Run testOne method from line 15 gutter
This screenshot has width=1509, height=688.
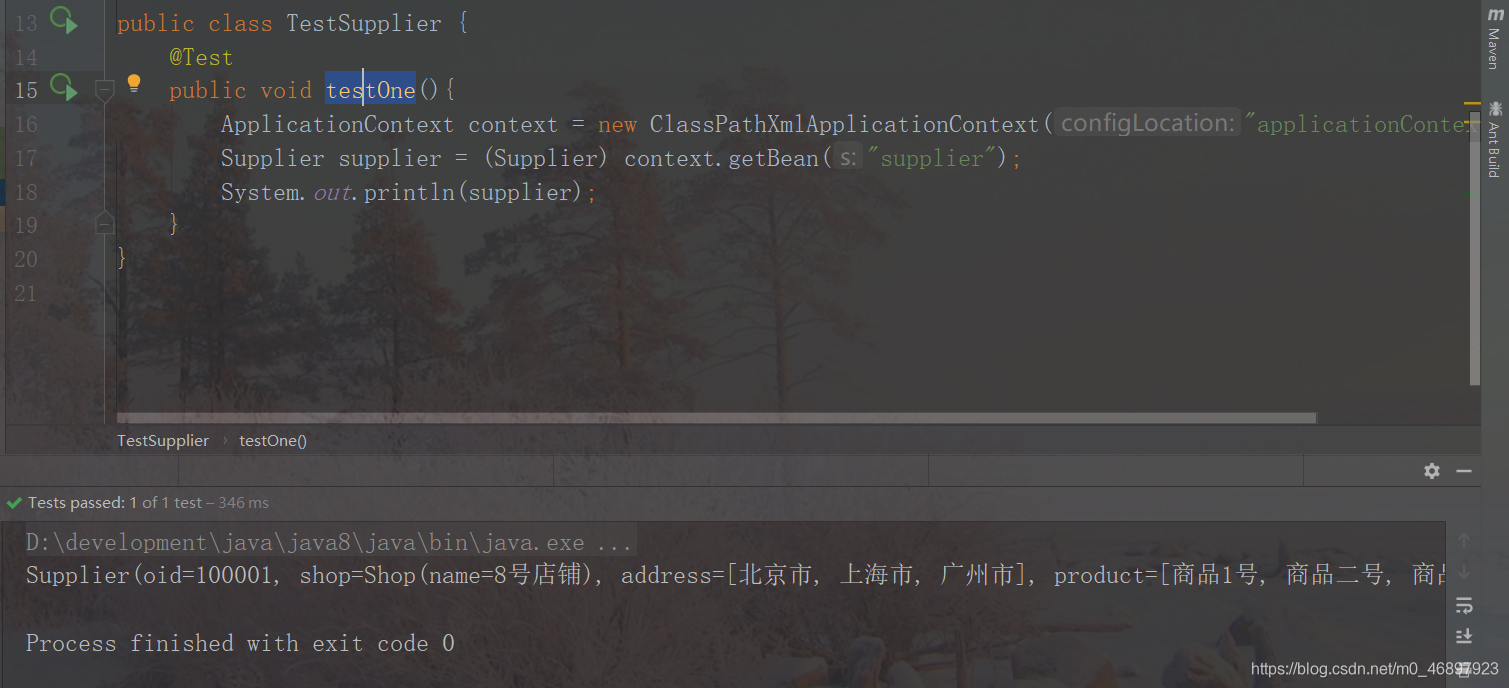point(64,88)
